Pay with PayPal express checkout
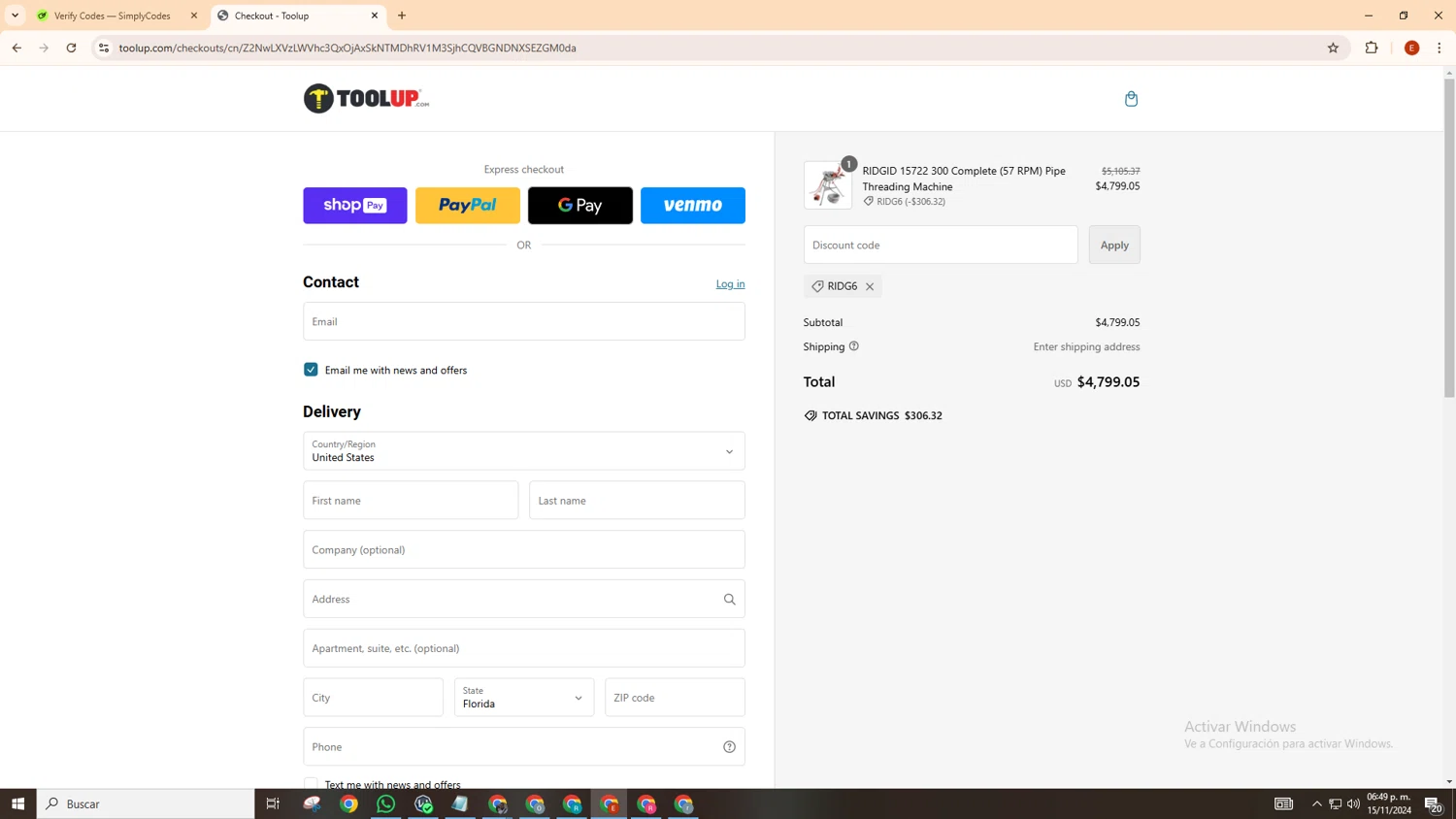The image size is (1456, 819). (x=468, y=206)
